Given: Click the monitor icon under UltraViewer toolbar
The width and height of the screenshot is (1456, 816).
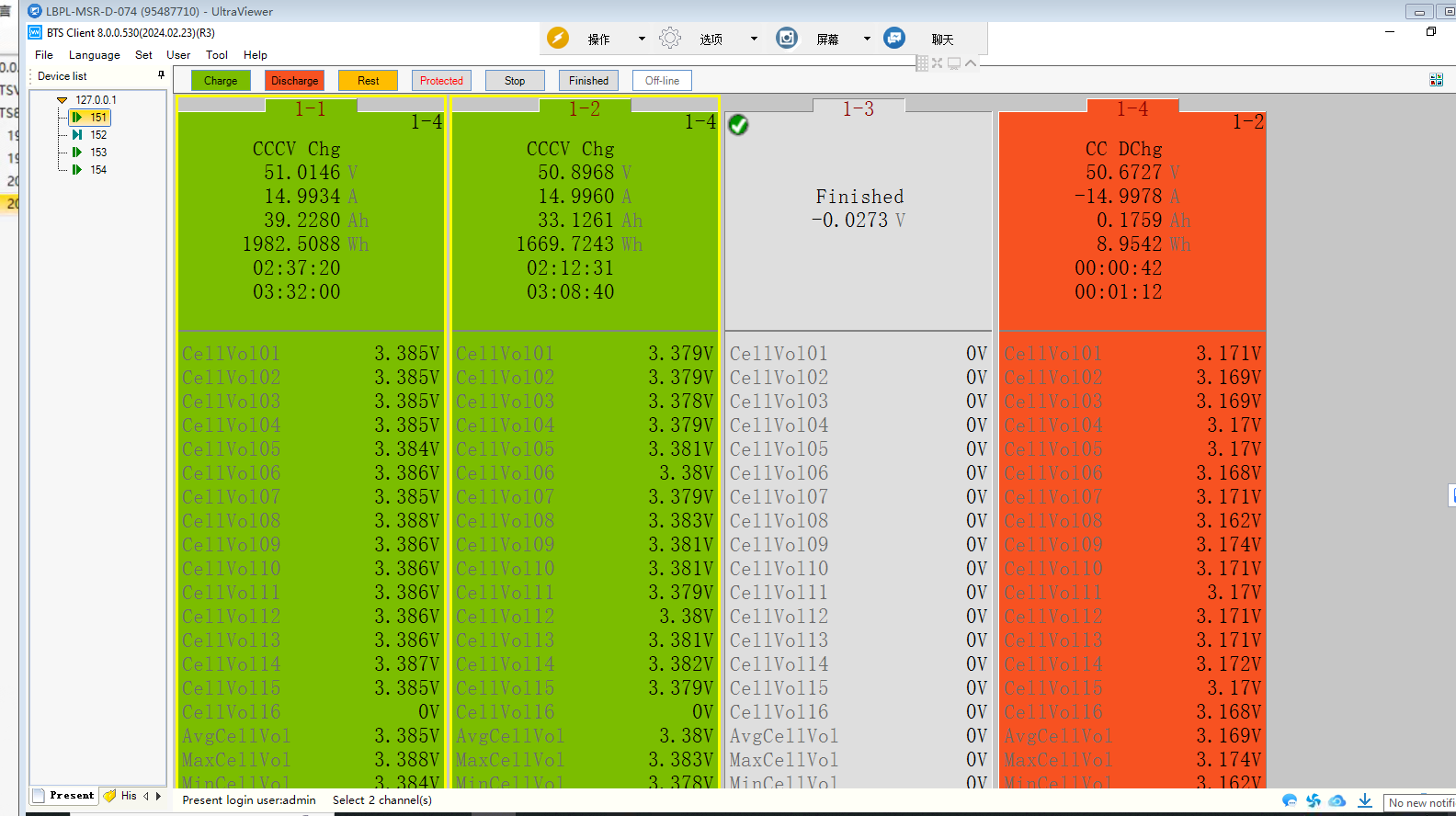Looking at the screenshot, I should 954,63.
